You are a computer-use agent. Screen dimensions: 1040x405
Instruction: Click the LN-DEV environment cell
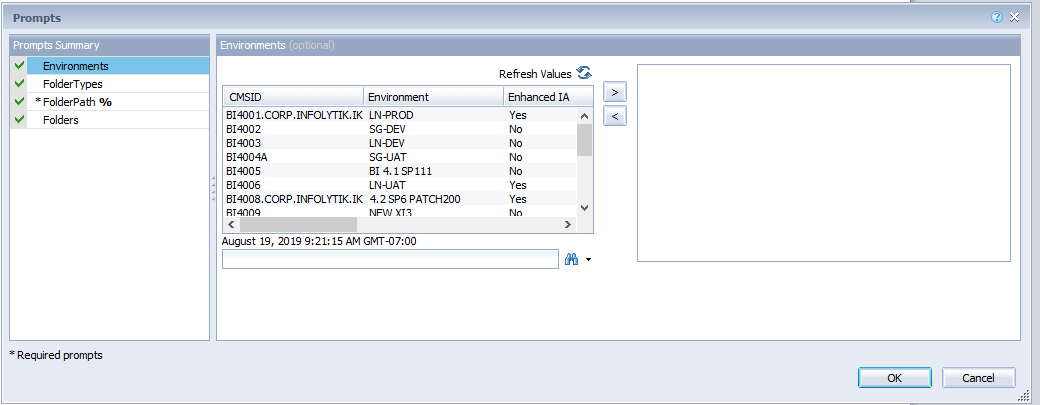click(x=387, y=143)
